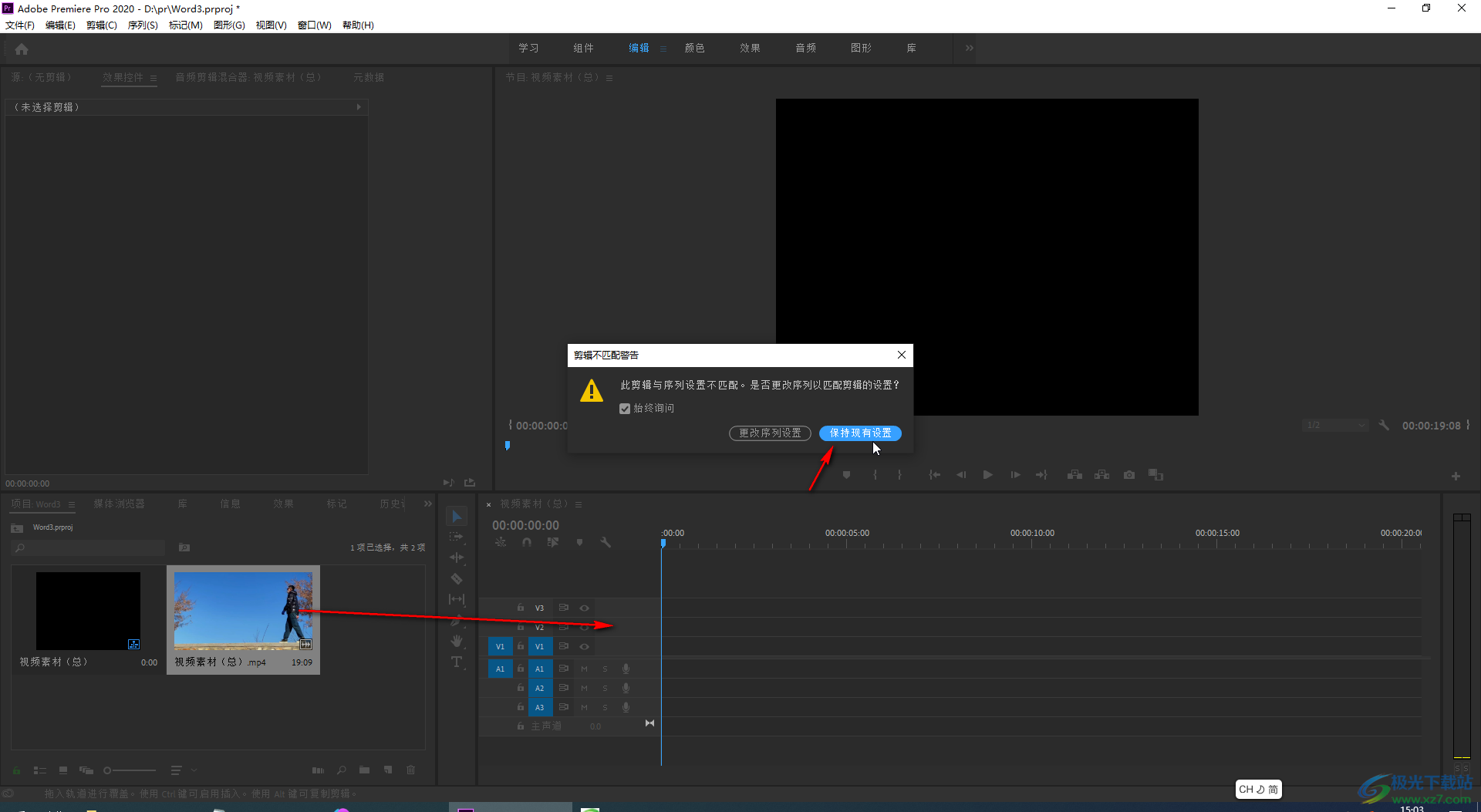The height and width of the screenshot is (812, 1481).
Task: Go to Out point in program monitor
Action: (1041, 475)
